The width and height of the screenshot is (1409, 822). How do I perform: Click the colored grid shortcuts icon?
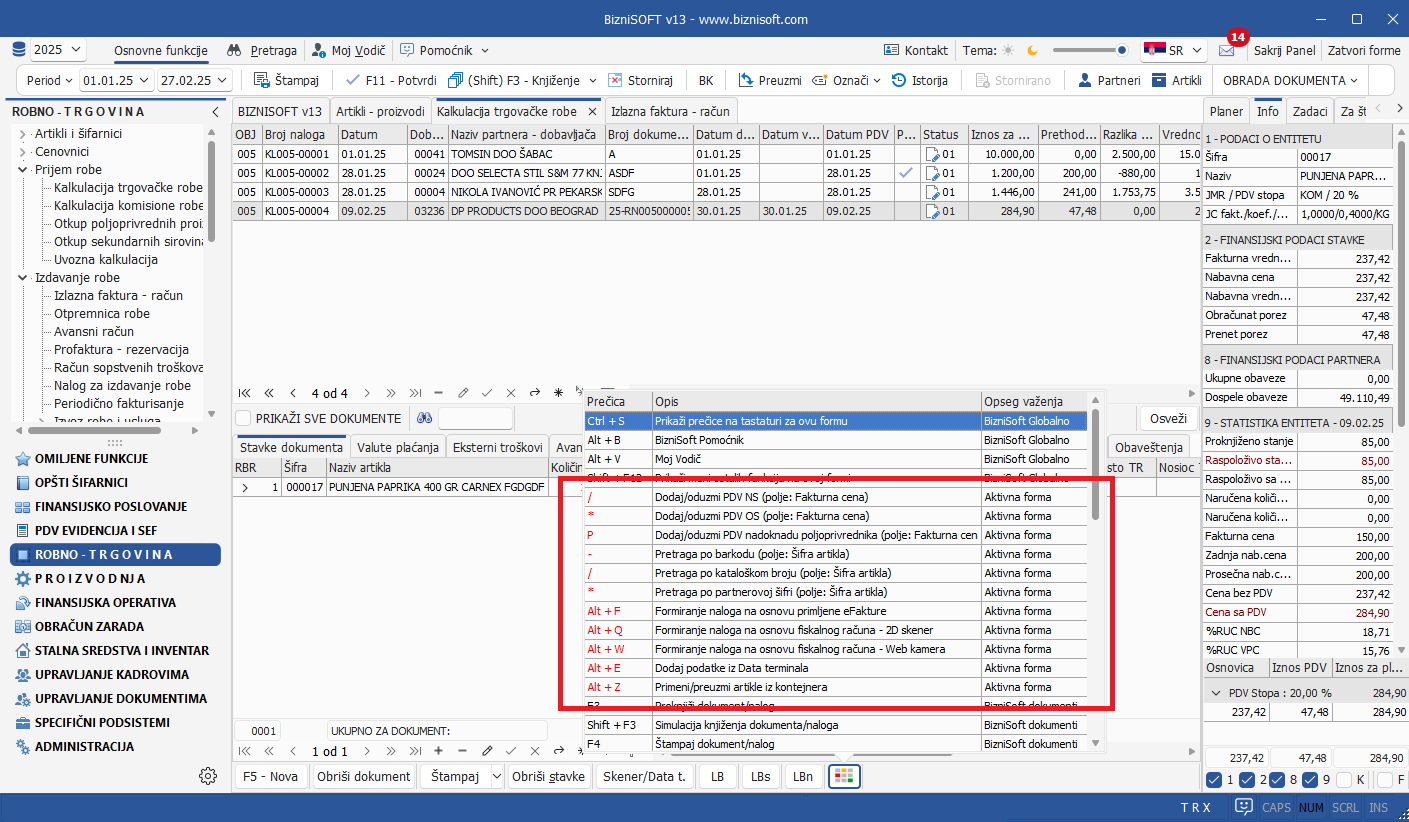pyautogui.click(x=844, y=776)
